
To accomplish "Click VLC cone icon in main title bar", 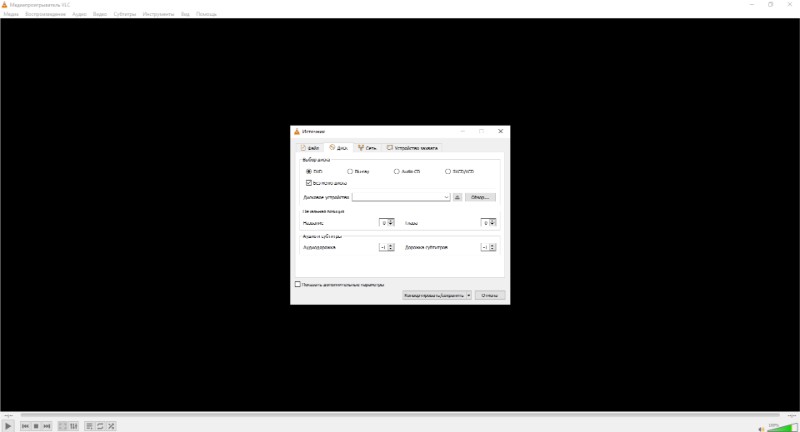I will click(x=5, y=5).
